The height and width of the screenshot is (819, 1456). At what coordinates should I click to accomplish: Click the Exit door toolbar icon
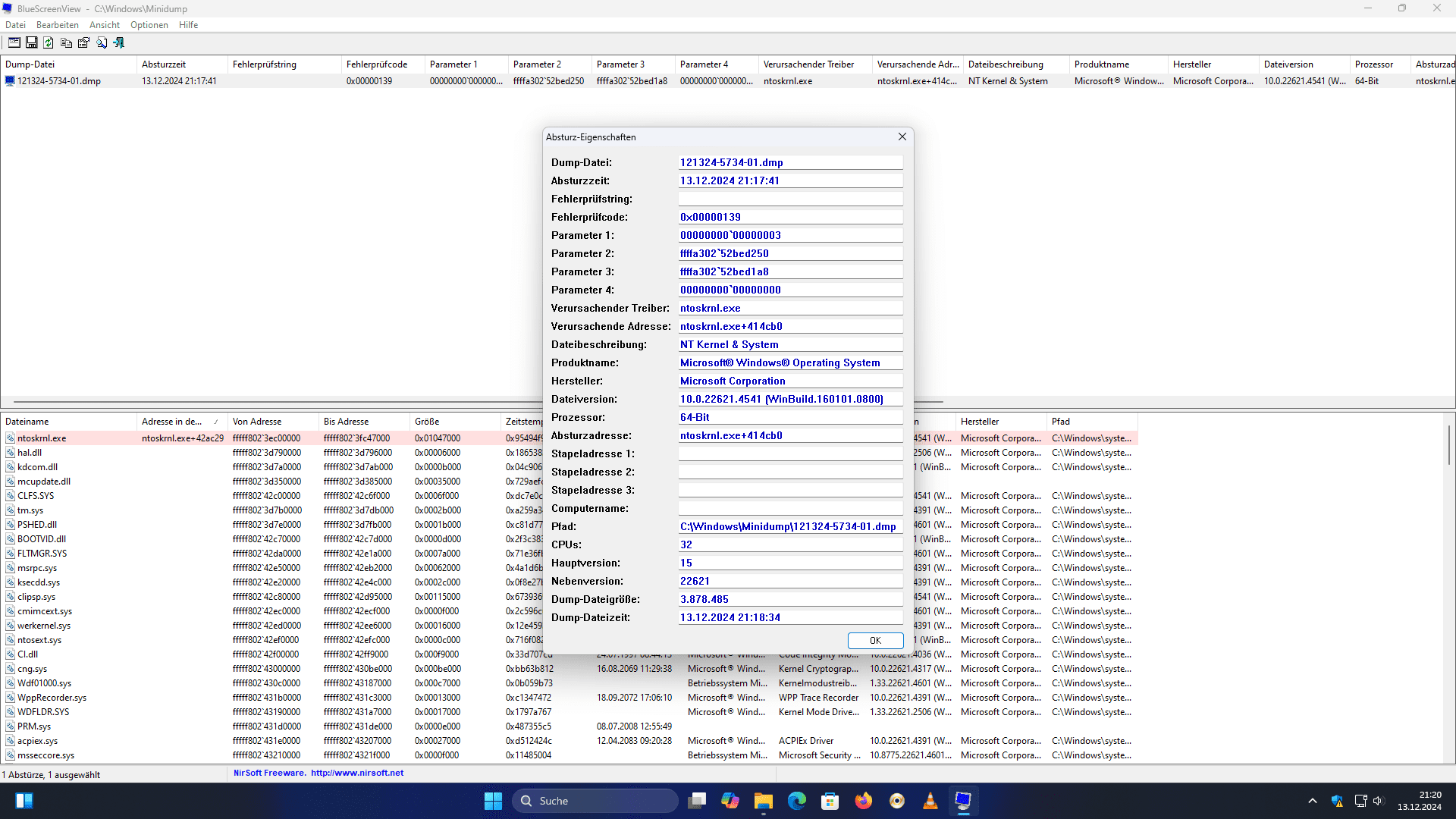pos(119,43)
